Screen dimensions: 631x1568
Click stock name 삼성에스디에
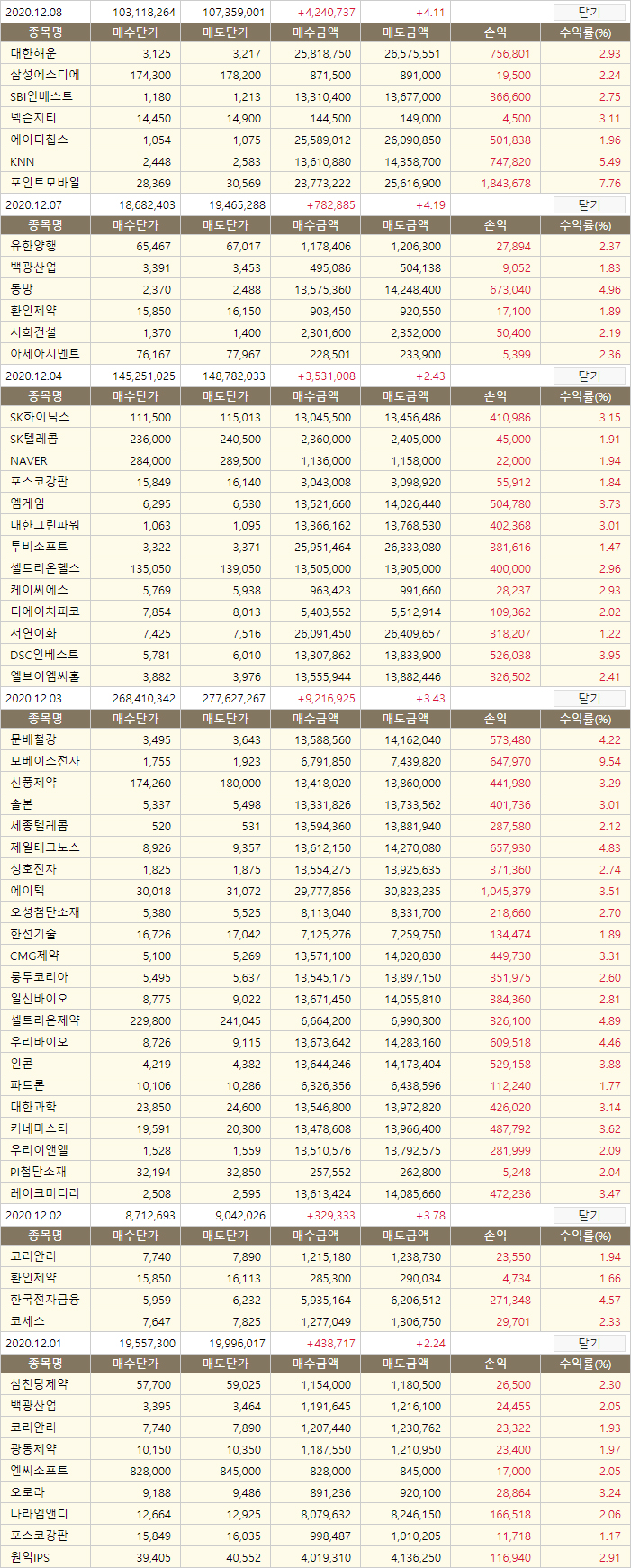pyautogui.click(x=45, y=75)
